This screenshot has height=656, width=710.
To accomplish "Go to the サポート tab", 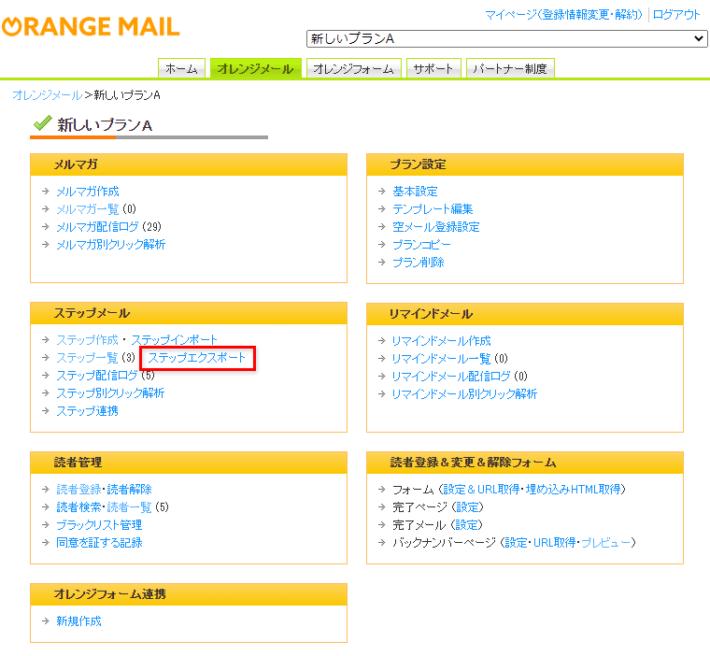I will click(433, 69).
